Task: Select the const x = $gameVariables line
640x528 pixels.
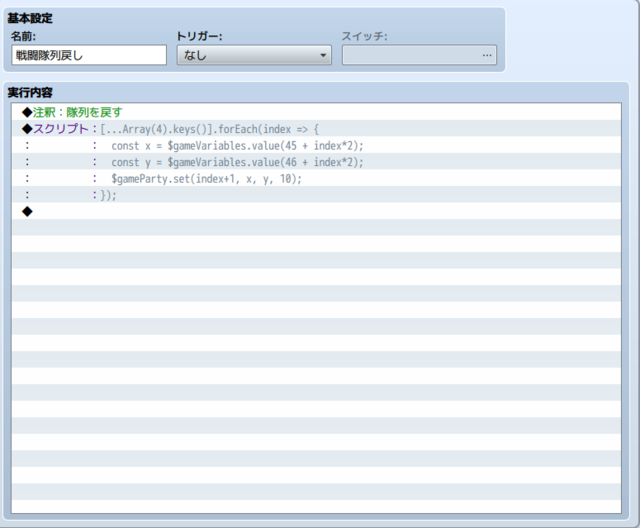Action: pyautogui.click(x=316, y=145)
